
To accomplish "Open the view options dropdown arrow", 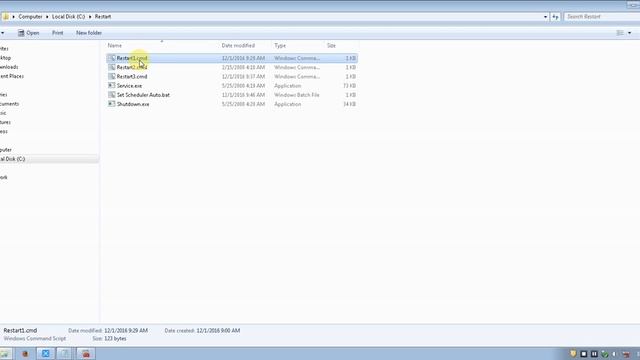I will pyautogui.click(x=629, y=33).
